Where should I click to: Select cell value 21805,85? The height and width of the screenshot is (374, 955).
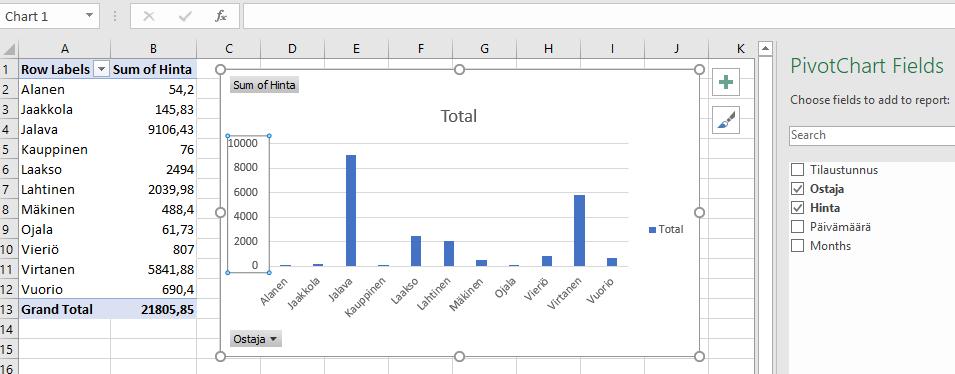point(153,309)
